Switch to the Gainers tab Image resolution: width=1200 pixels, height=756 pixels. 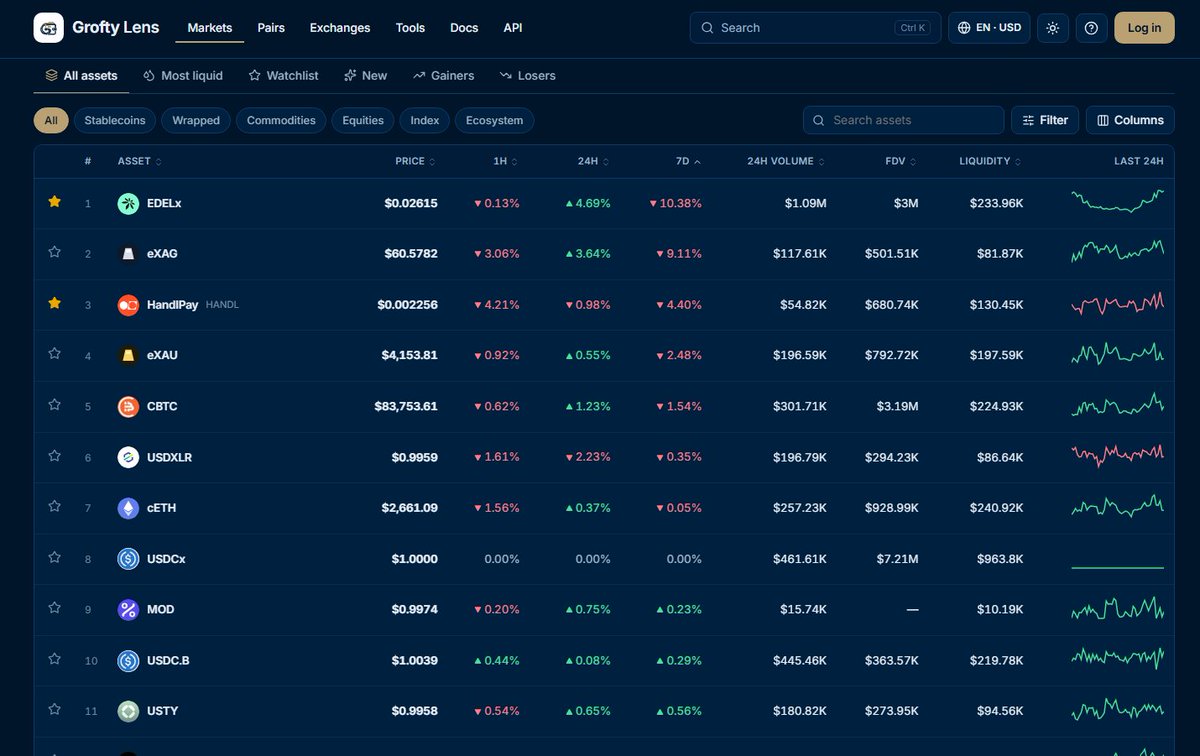click(443, 75)
